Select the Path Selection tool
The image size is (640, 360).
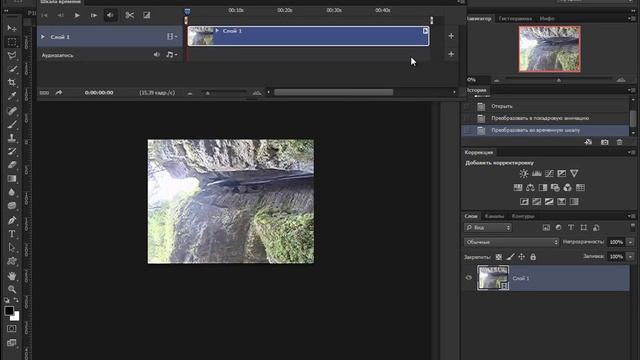coord(12,247)
